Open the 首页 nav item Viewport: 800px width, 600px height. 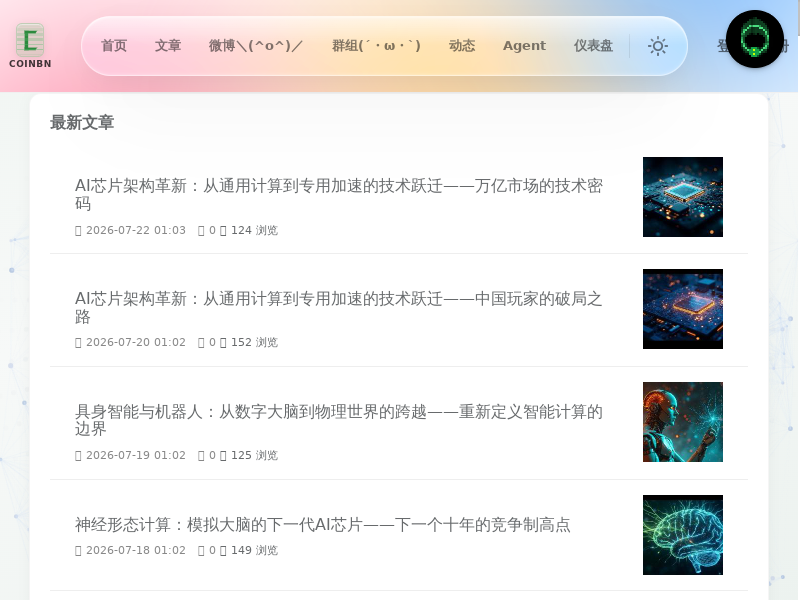click(114, 46)
